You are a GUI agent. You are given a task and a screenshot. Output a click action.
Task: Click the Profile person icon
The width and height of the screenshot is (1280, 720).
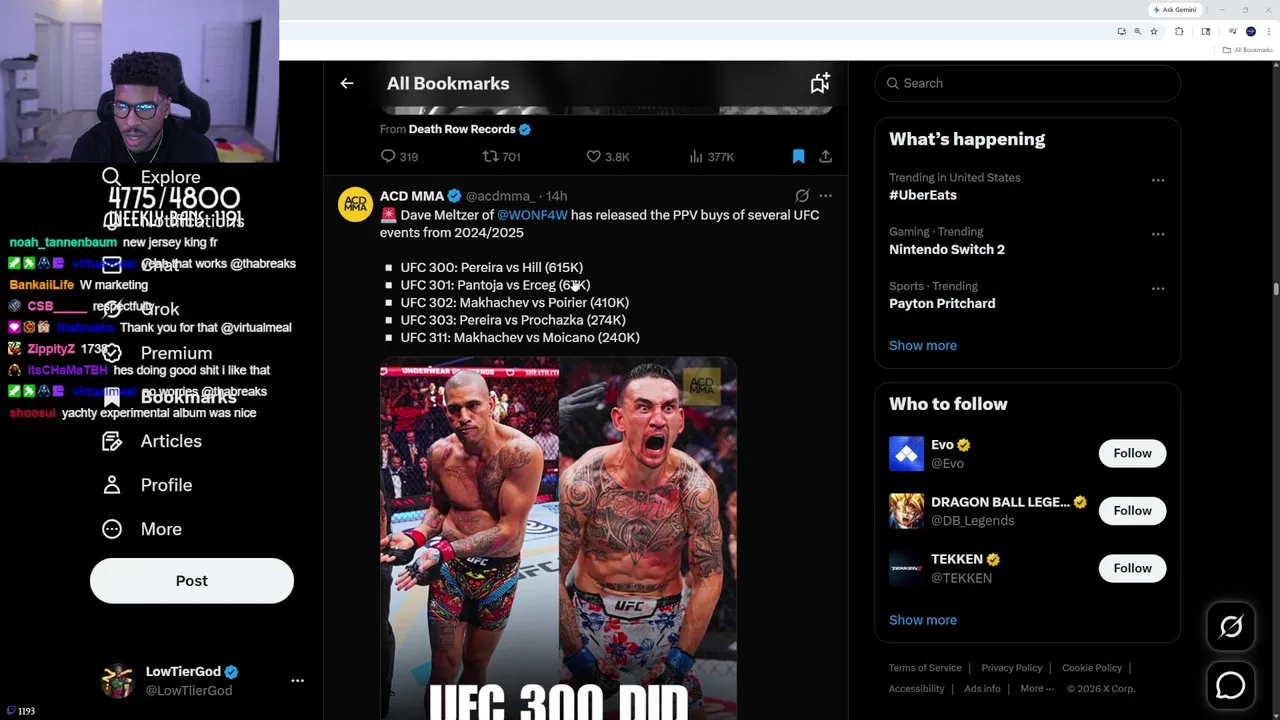(112, 485)
